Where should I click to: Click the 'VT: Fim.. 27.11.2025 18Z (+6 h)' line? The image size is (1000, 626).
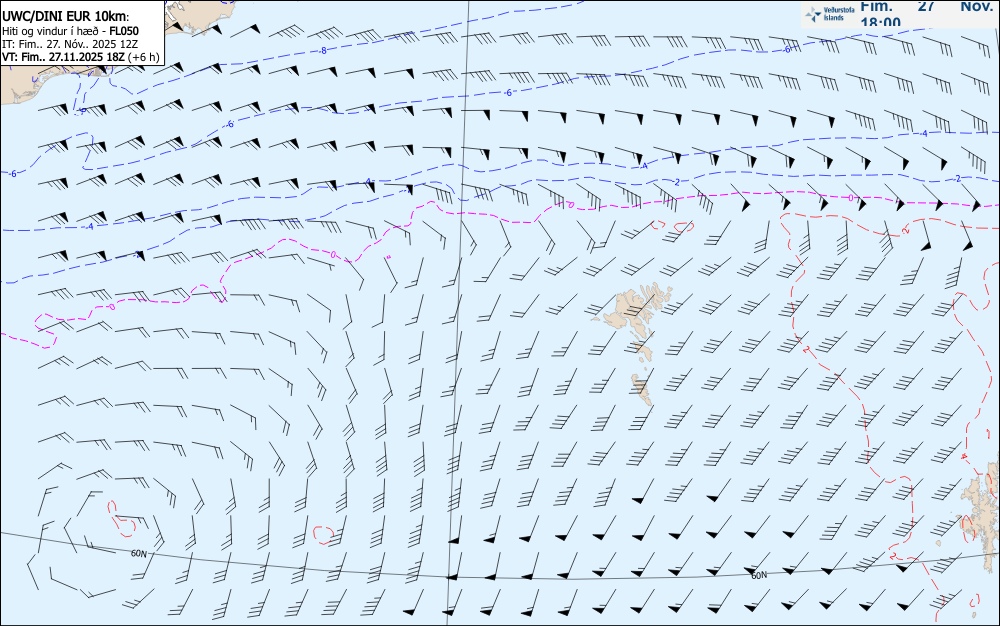80,57
